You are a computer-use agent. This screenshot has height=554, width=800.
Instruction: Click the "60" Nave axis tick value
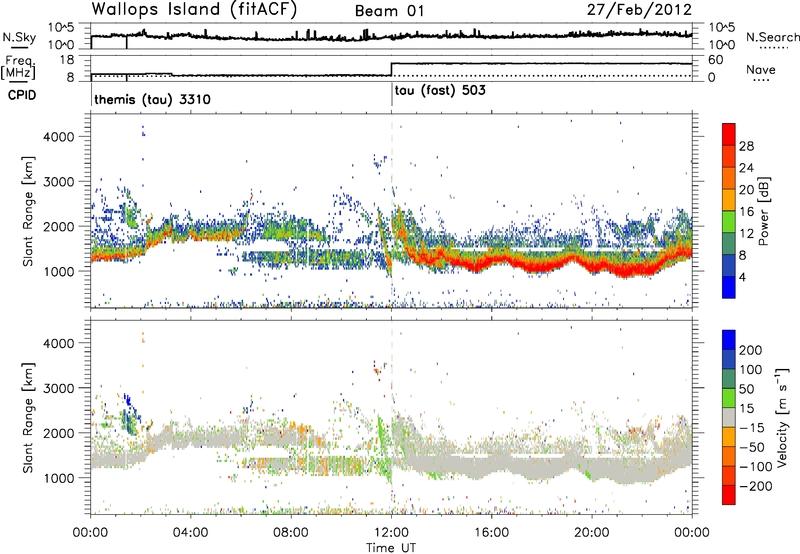pyautogui.click(x=715, y=60)
